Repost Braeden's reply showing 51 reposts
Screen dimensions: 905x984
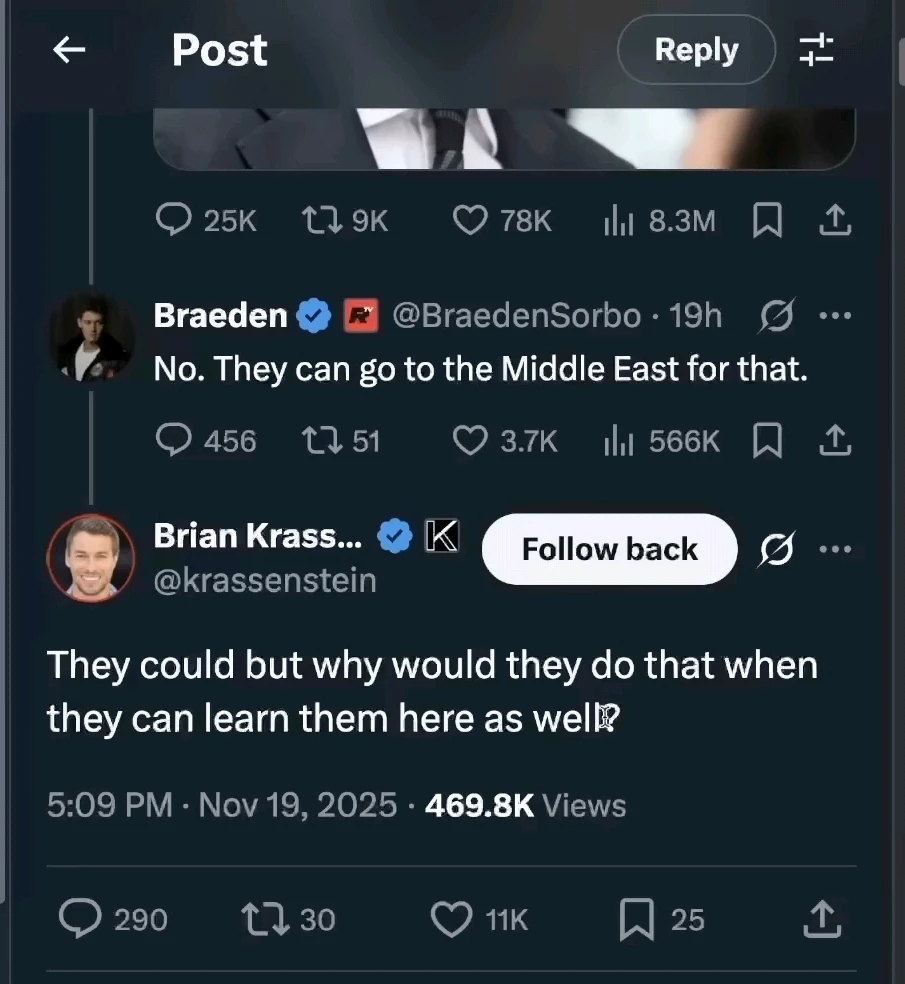click(x=319, y=440)
